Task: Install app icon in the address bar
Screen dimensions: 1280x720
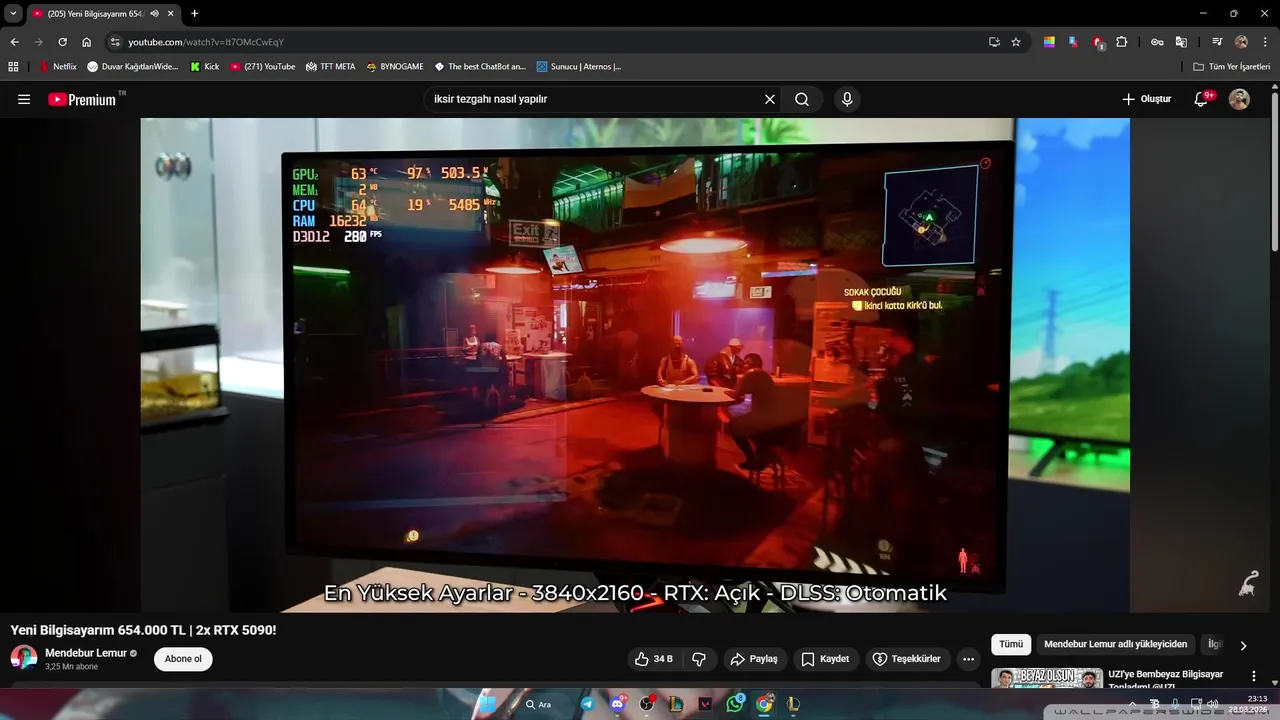Action: pyautogui.click(x=994, y=42)
